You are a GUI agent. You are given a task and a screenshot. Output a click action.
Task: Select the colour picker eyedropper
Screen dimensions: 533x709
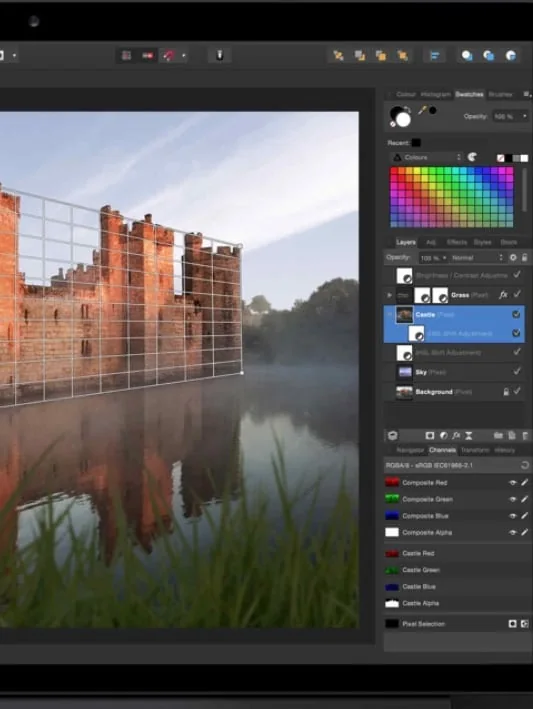click(422, 110)
